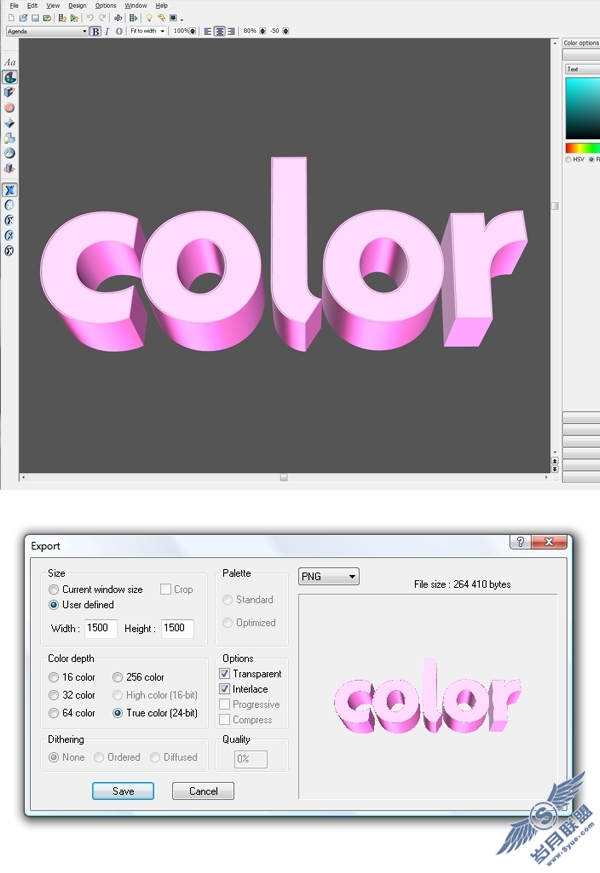Open the View options cube tool
This screenshot has height=873, width=600.
(9, 168)
